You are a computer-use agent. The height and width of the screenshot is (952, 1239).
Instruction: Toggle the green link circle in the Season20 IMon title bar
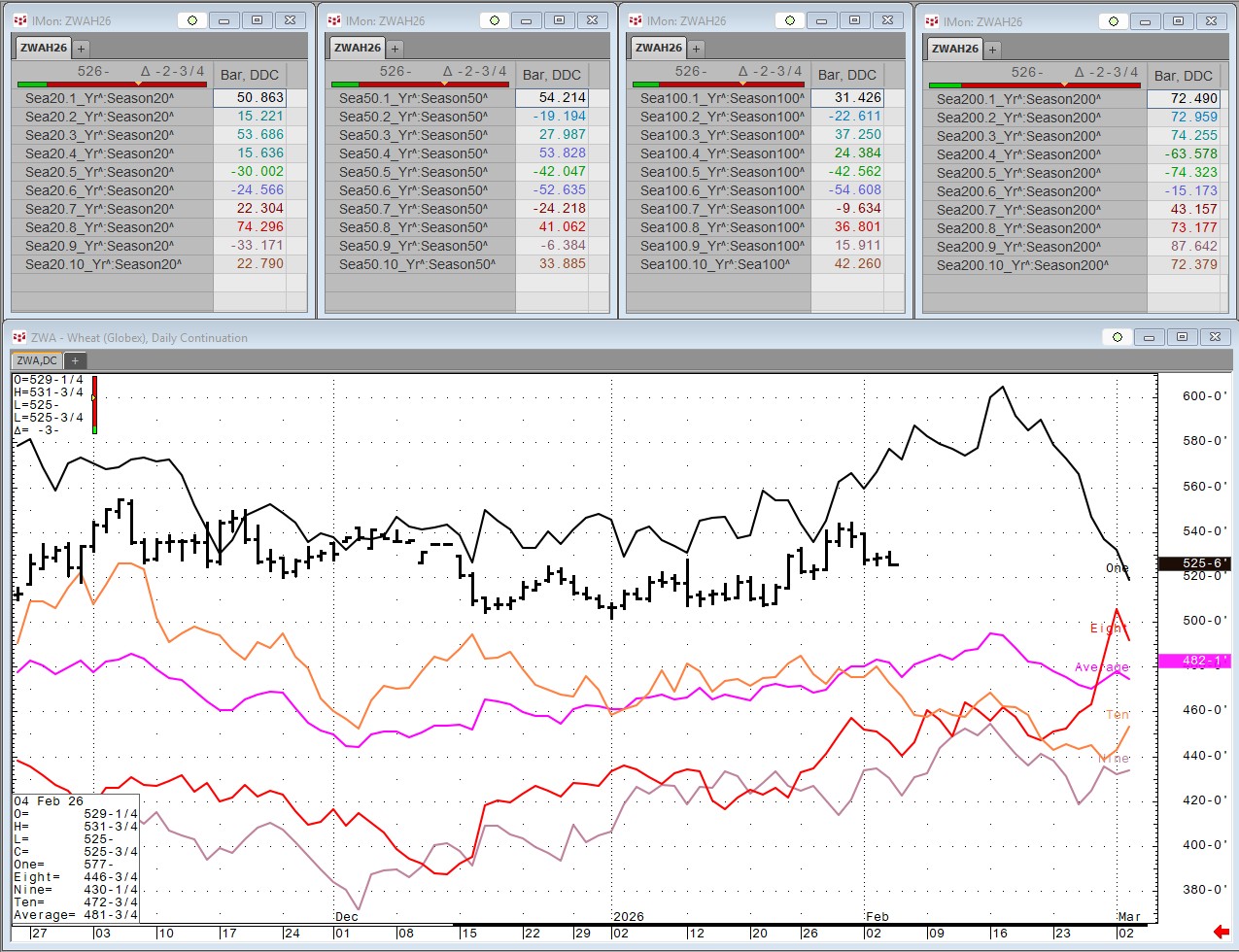point(192,20)
